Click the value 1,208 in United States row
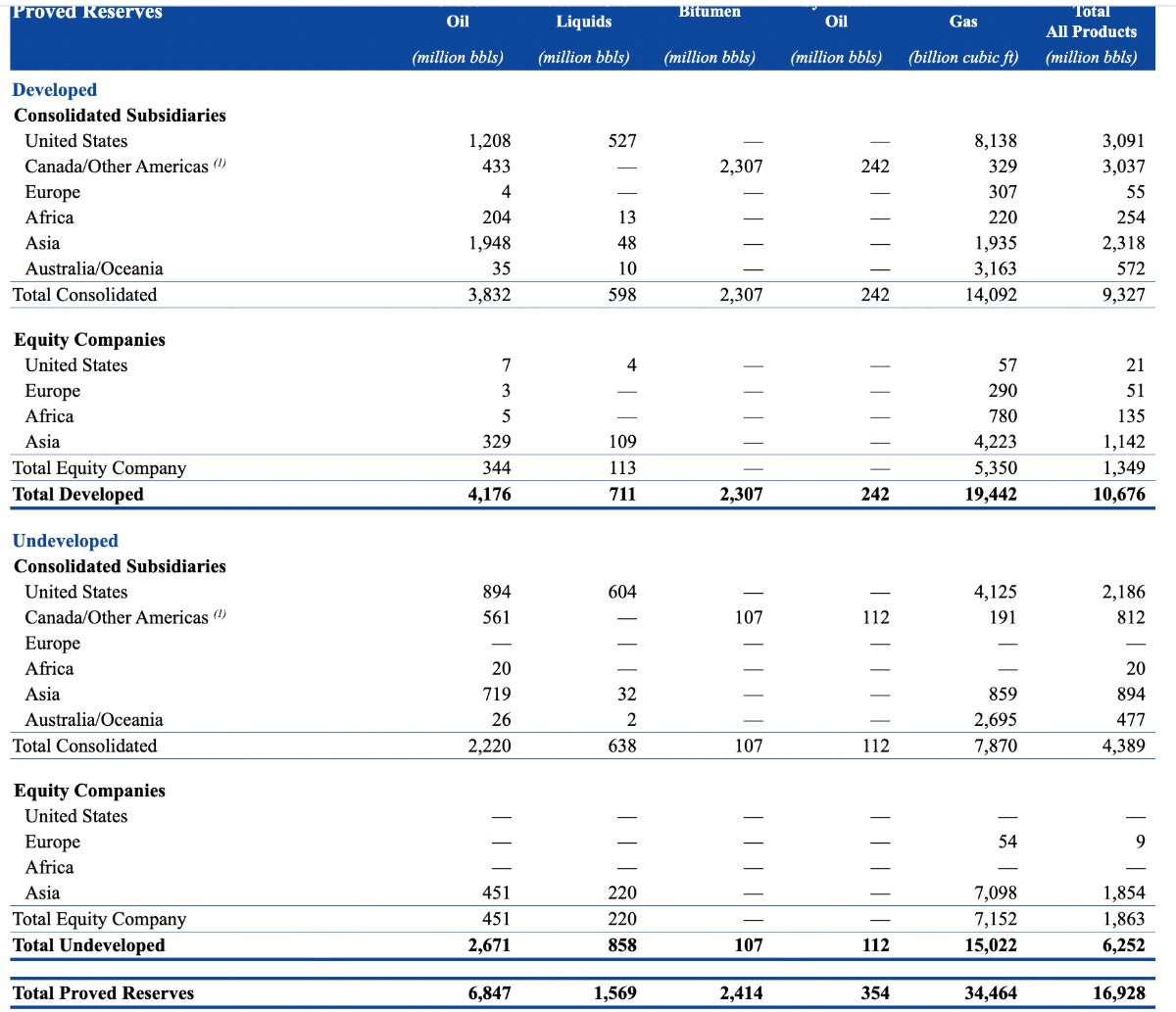Screen dimensions: 1176x1012 pos(490,141)
